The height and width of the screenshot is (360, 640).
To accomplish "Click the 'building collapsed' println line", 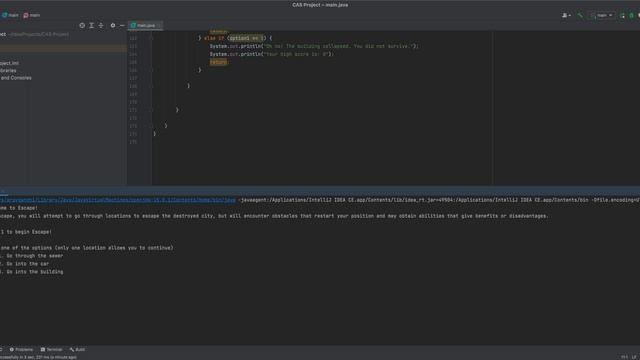I will pyautogui.click(x=314, y=46).
